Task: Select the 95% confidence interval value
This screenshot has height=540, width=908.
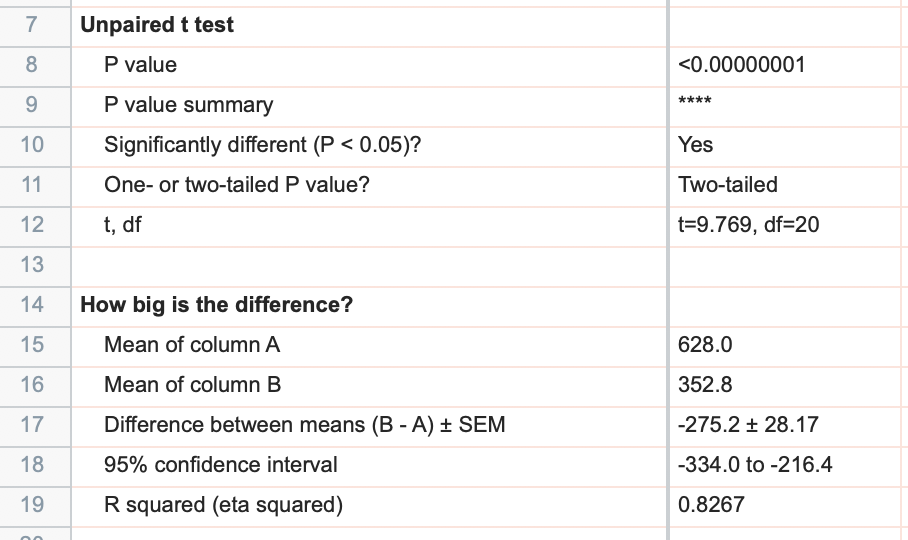Action: pyautogui.click(x=755, y=465)
